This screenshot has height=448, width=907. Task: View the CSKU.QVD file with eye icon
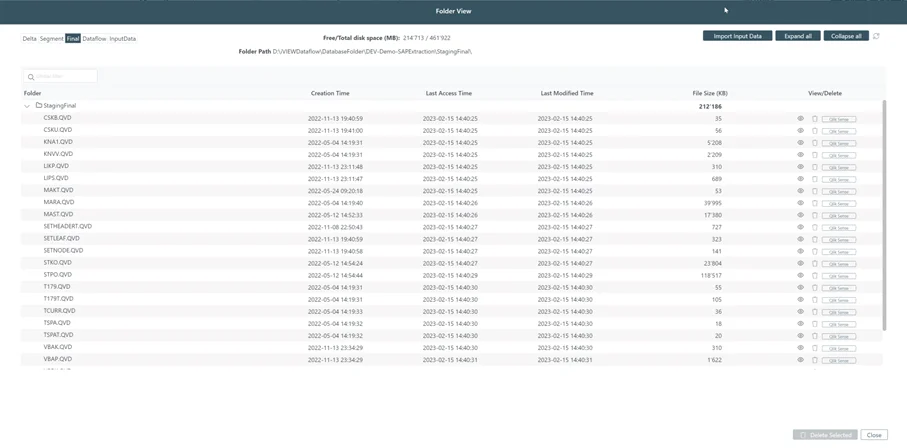click(x=800, y=131)
